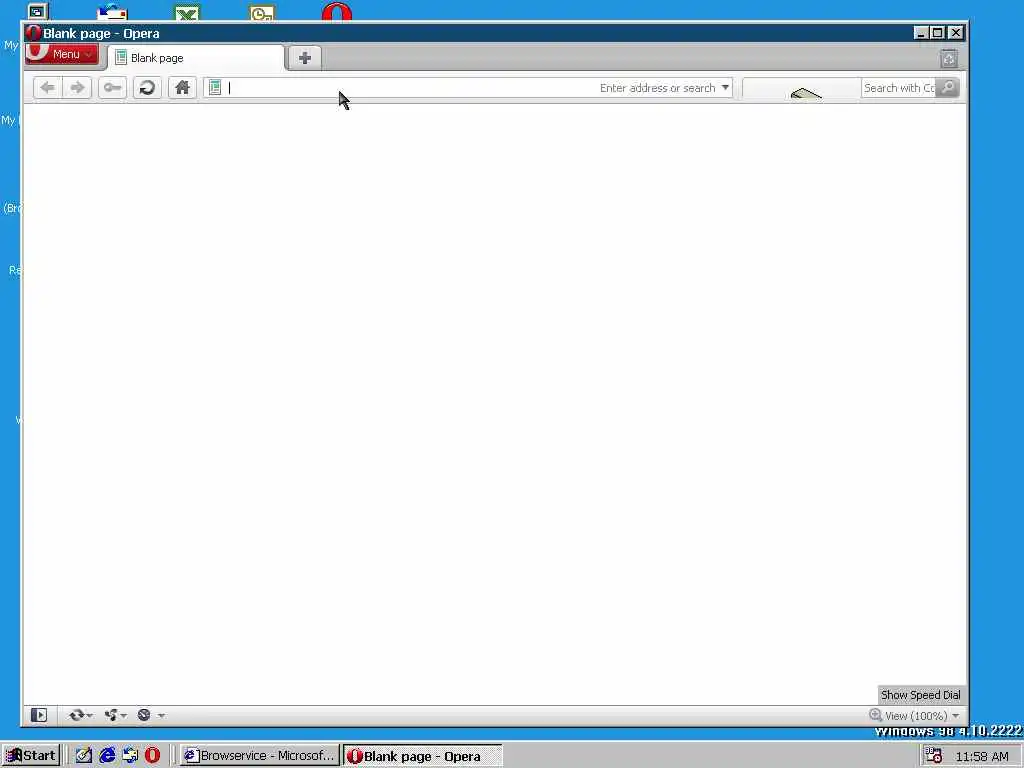Click the magnifier search button
The image size is (1024, 768).
coord(948,88)
